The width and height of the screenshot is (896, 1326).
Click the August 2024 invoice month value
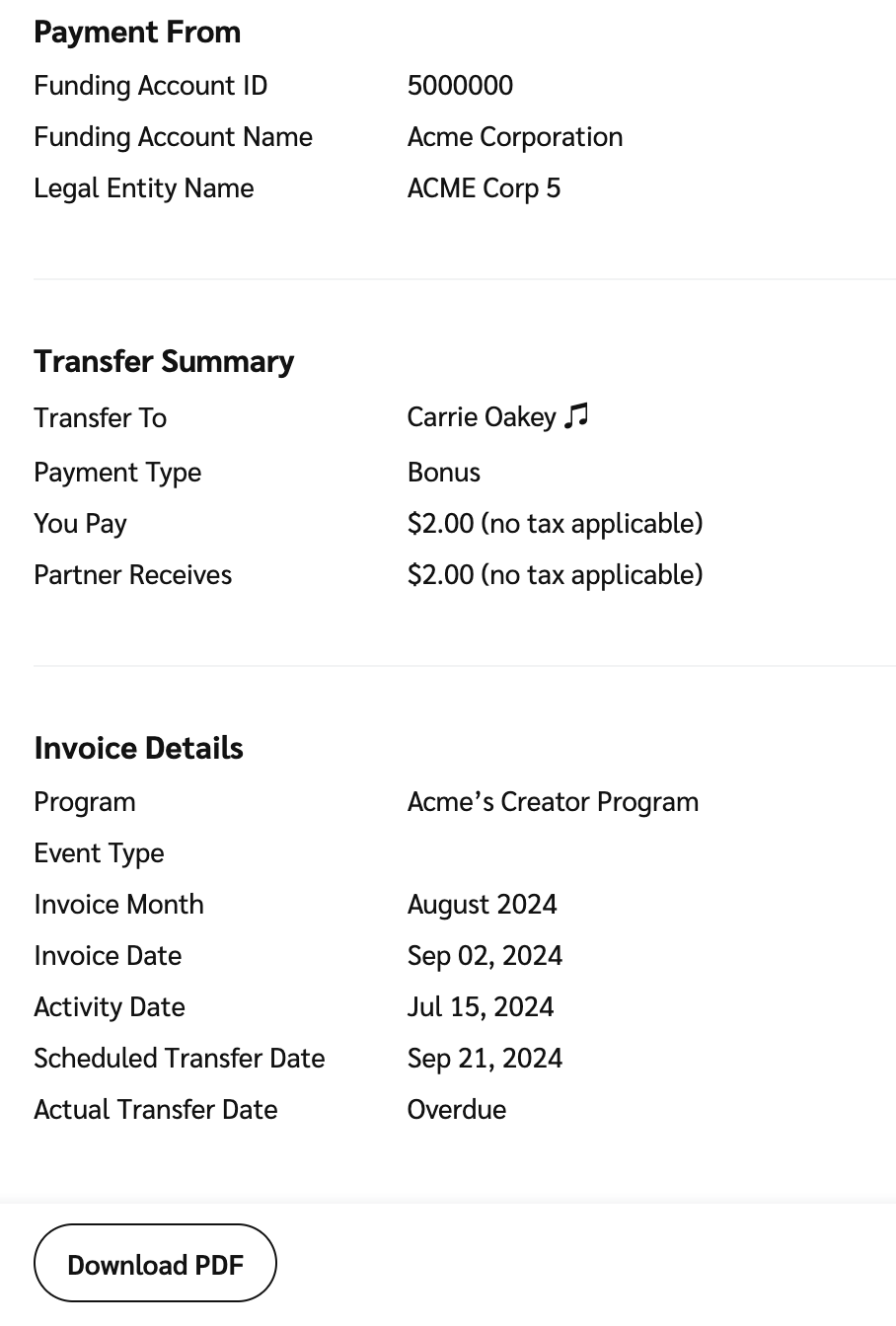coord(482,905)
